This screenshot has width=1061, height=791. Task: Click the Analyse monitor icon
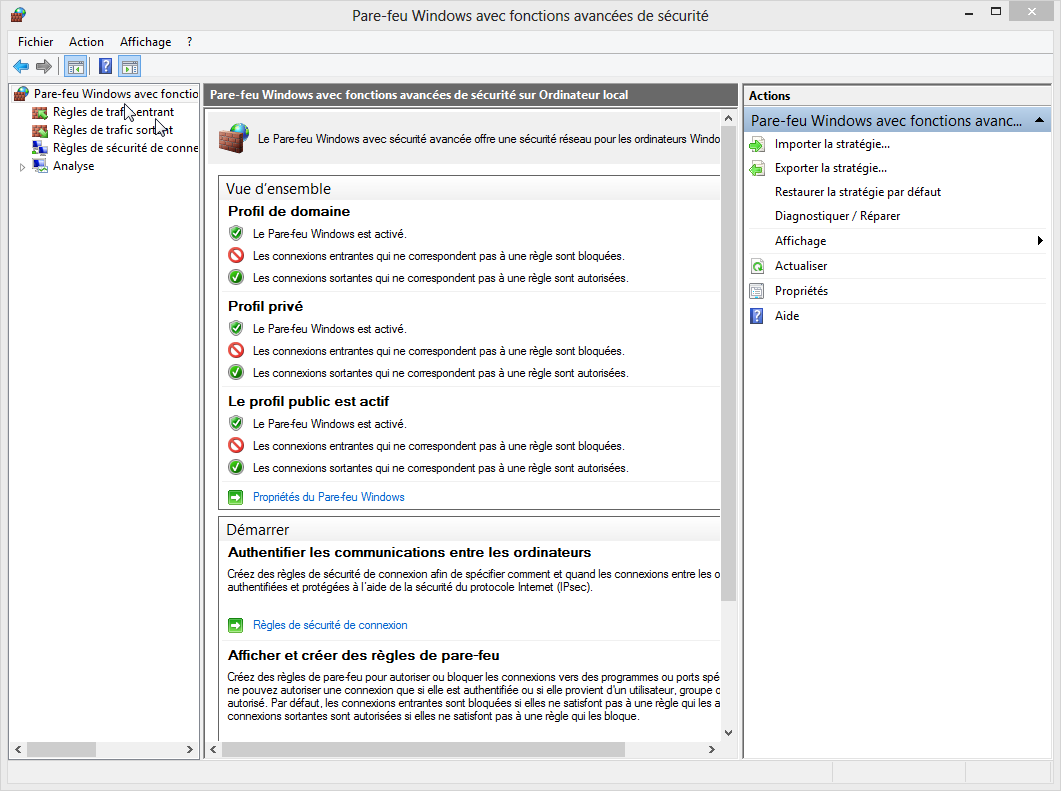coord(40,166)
